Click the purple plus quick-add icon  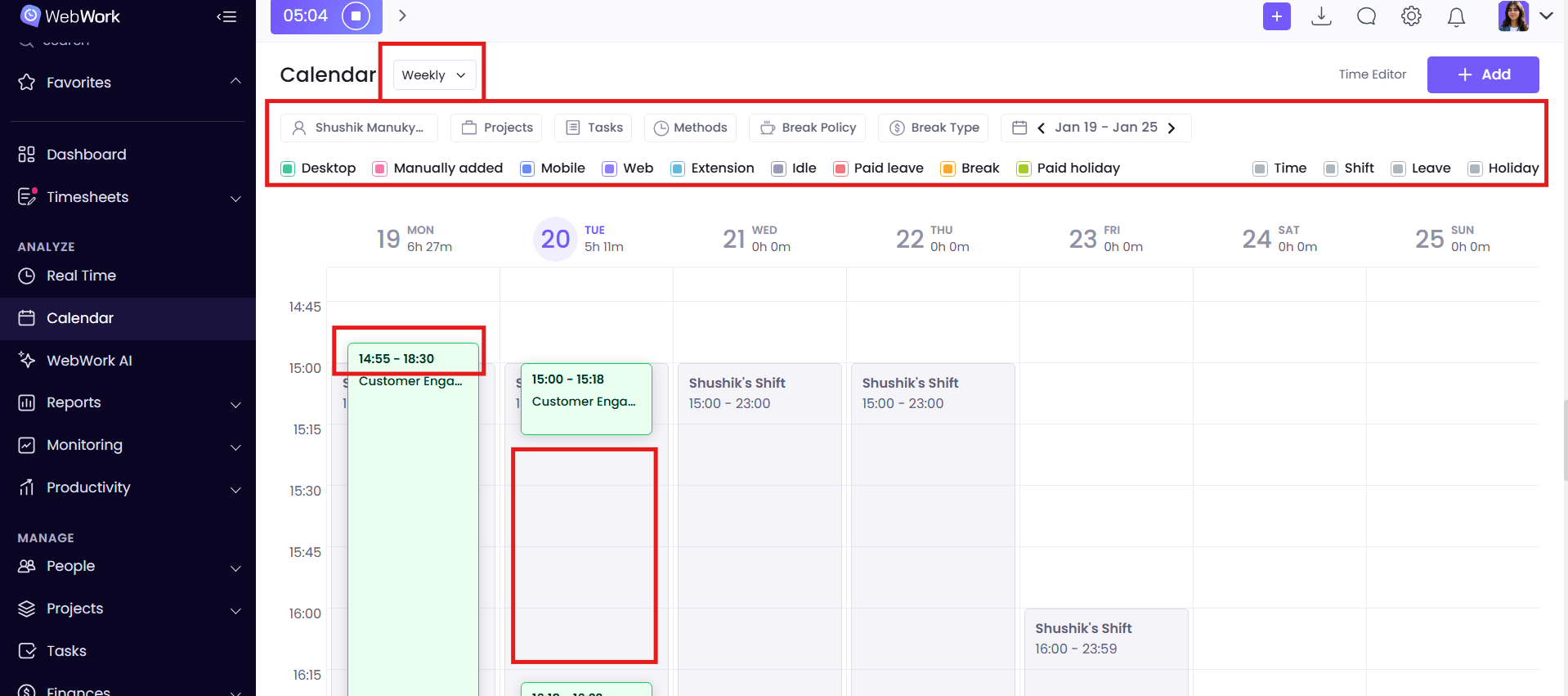(x=1276, y=16)
